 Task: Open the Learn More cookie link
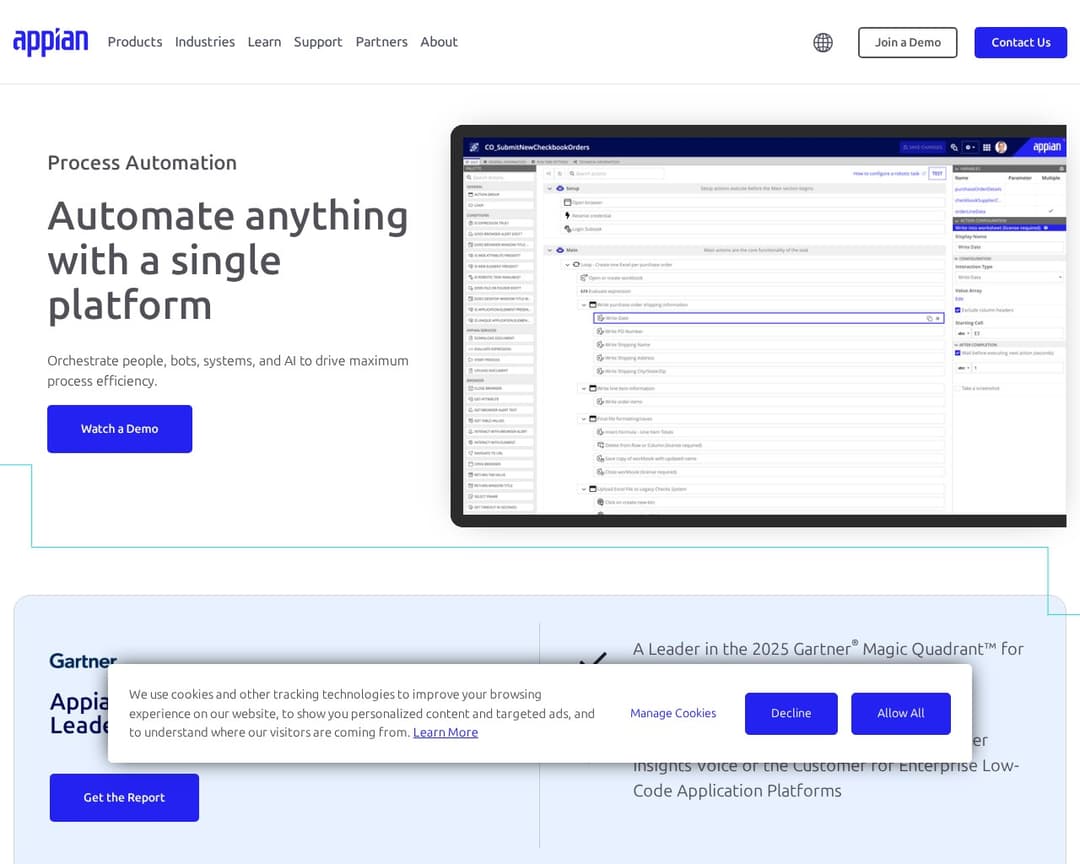point(445,732)
